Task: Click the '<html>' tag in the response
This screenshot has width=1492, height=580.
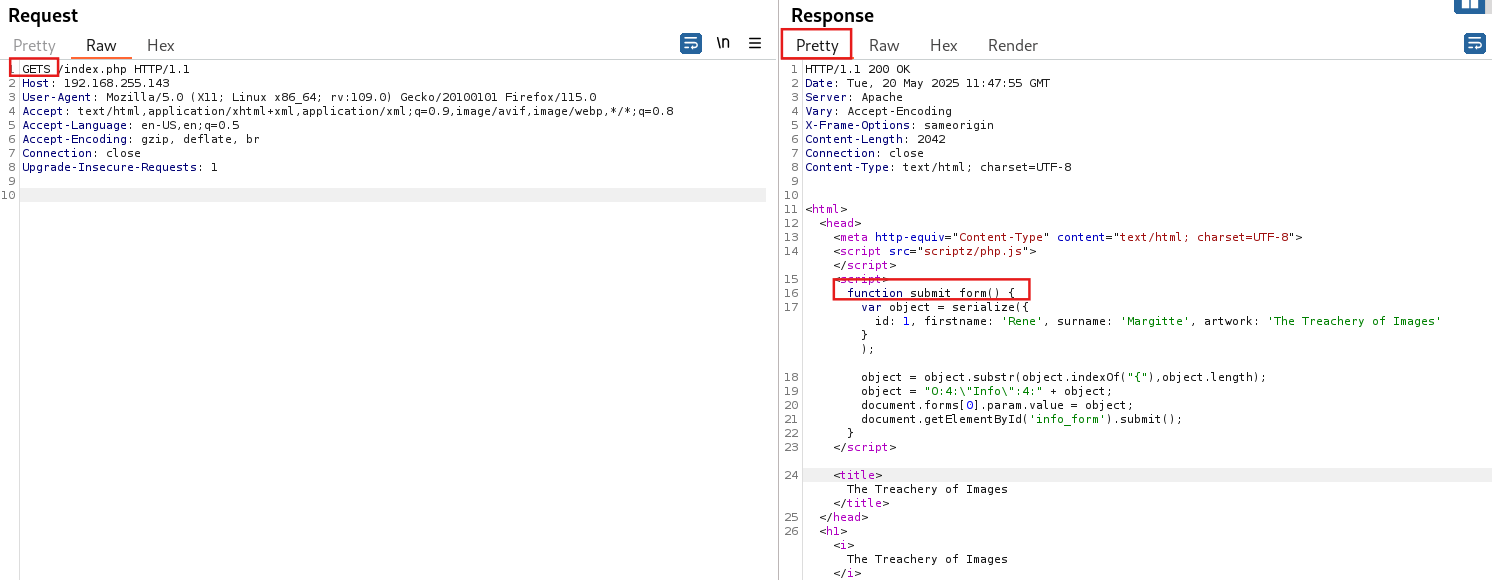Action: click(826, 209)
